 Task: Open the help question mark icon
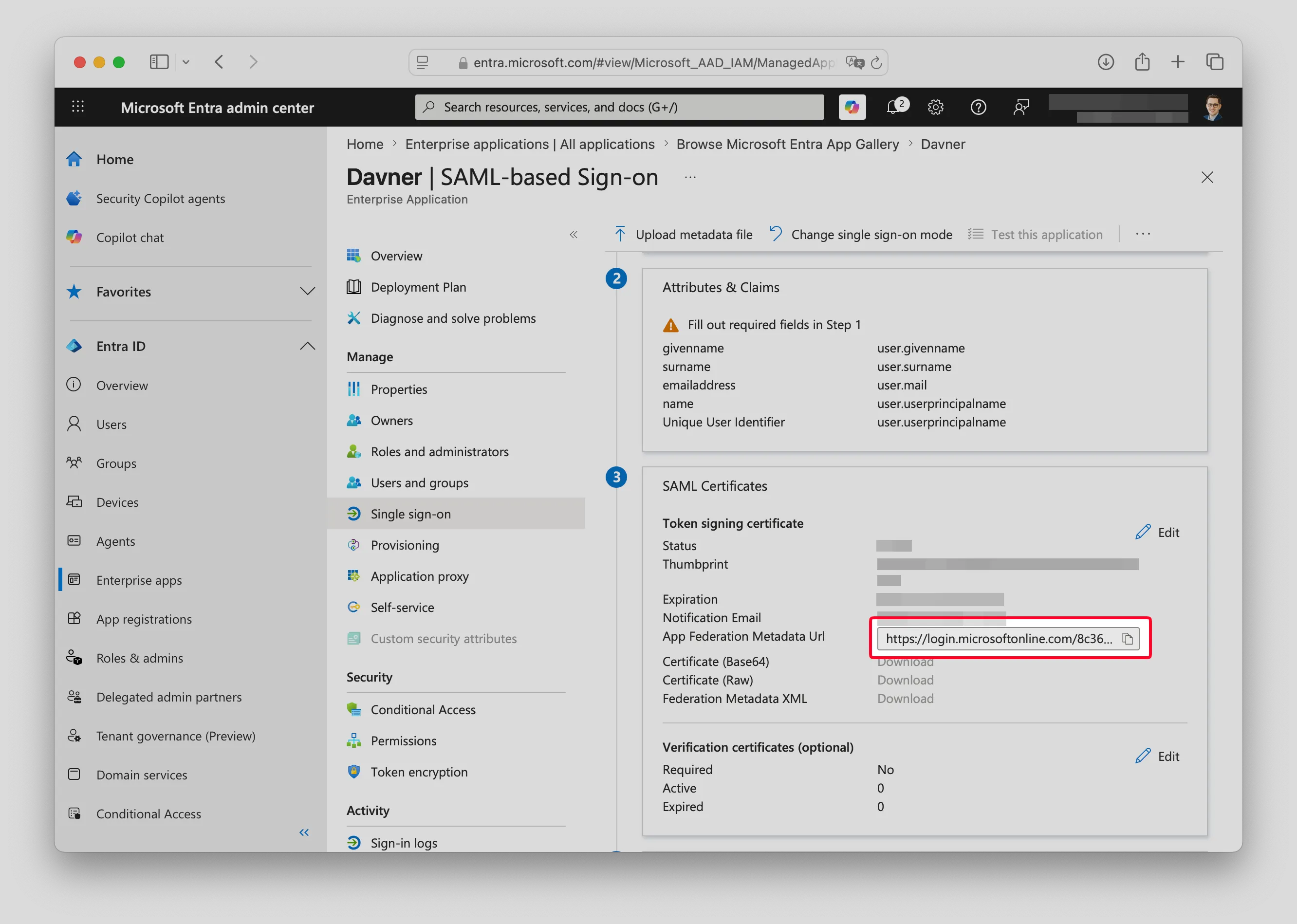pyautogui.click(x=978, y=107)
